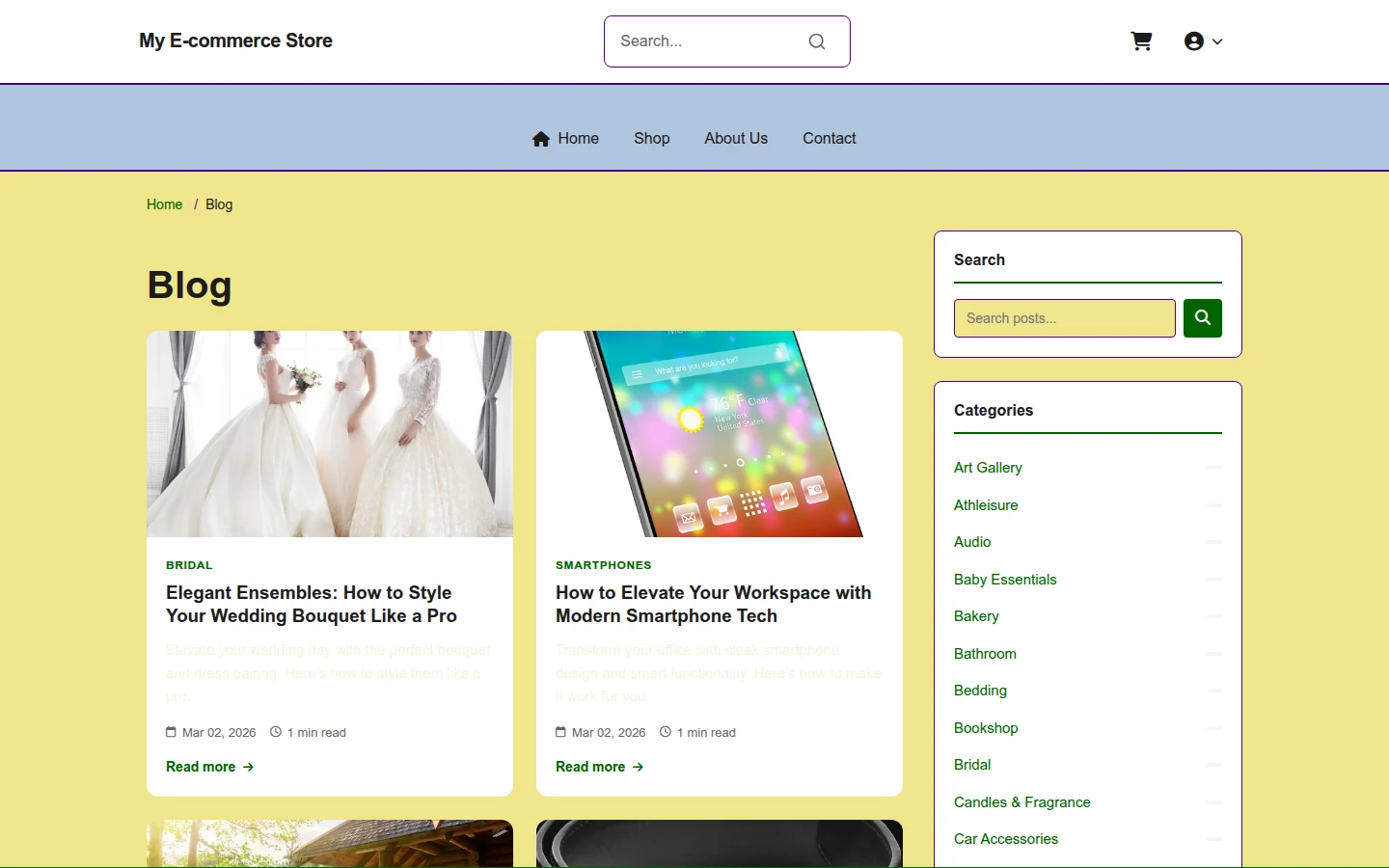Open the shopping cart icon
This screenshot has width=1389, height=868.
[1141, 41]
